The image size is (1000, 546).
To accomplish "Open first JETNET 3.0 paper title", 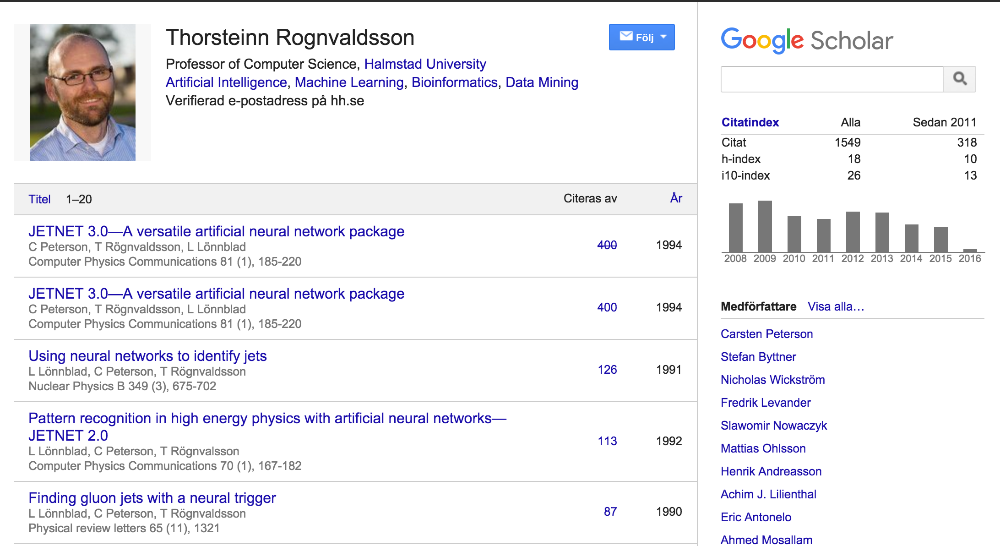I will (x=216, y=232).
